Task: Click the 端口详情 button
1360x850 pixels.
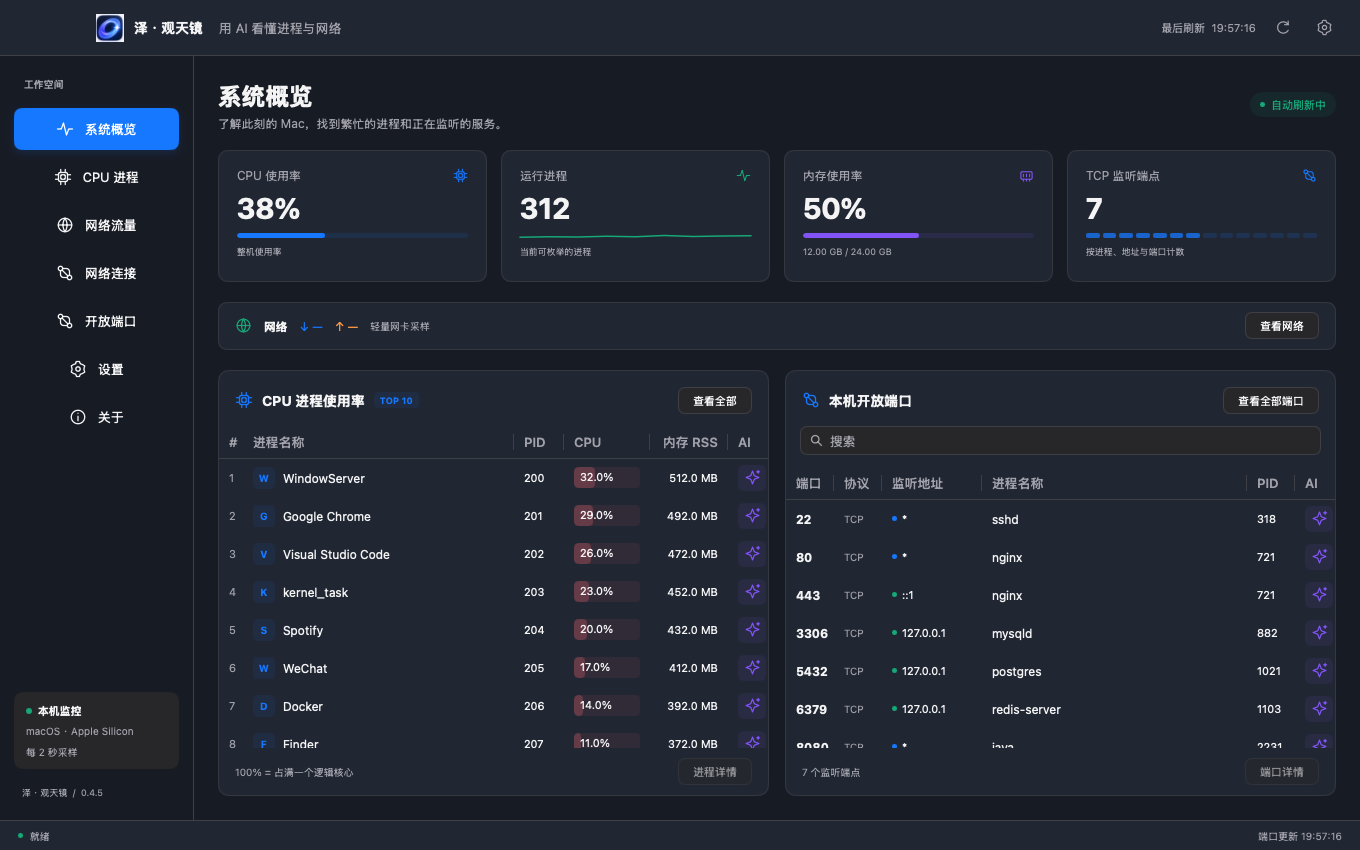Action: click(1281, 772)
